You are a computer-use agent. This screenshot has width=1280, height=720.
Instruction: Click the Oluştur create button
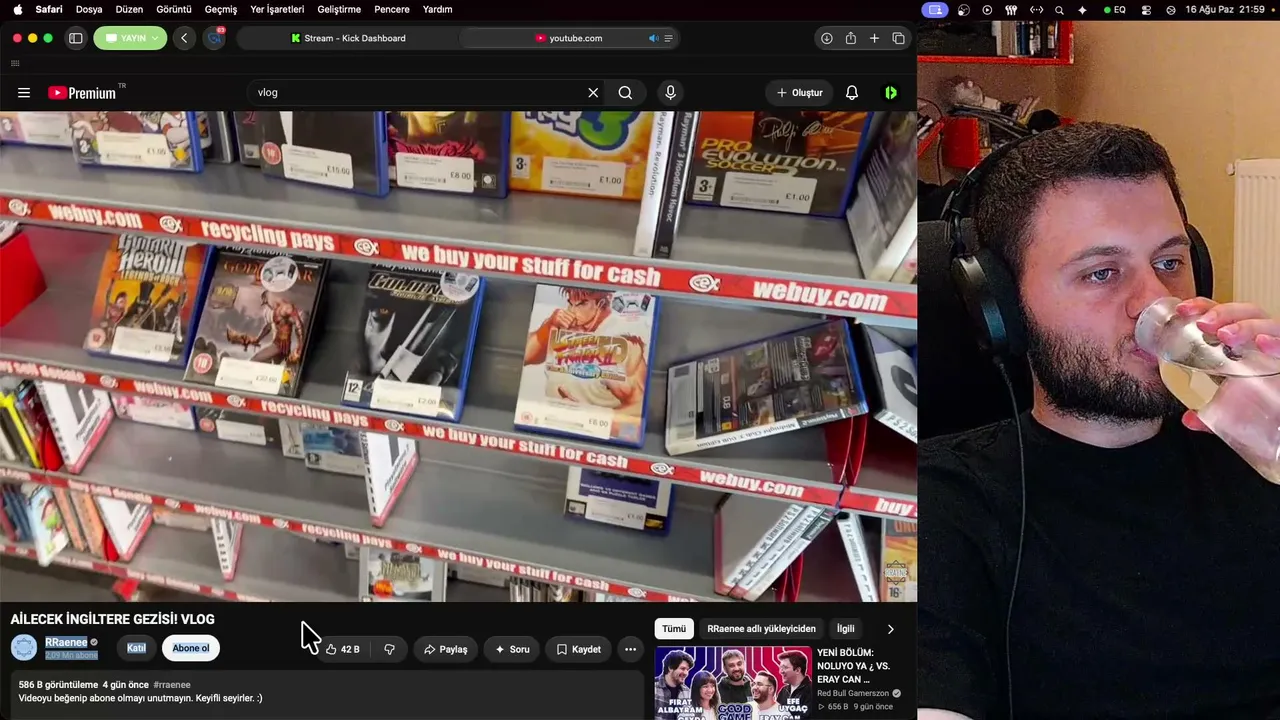(x=800, y=93)
